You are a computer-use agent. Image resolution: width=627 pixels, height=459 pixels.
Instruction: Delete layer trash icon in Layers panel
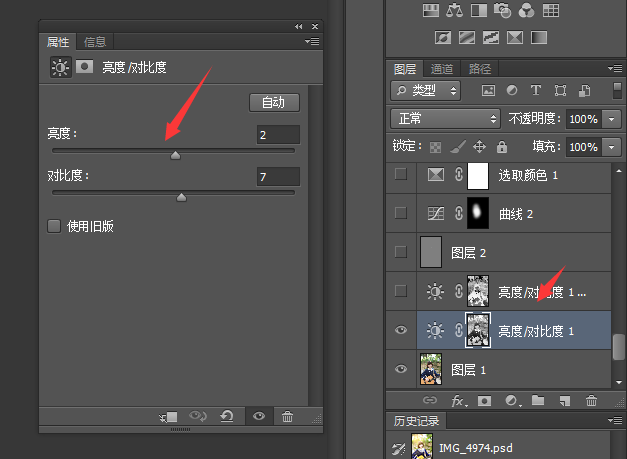591,400
